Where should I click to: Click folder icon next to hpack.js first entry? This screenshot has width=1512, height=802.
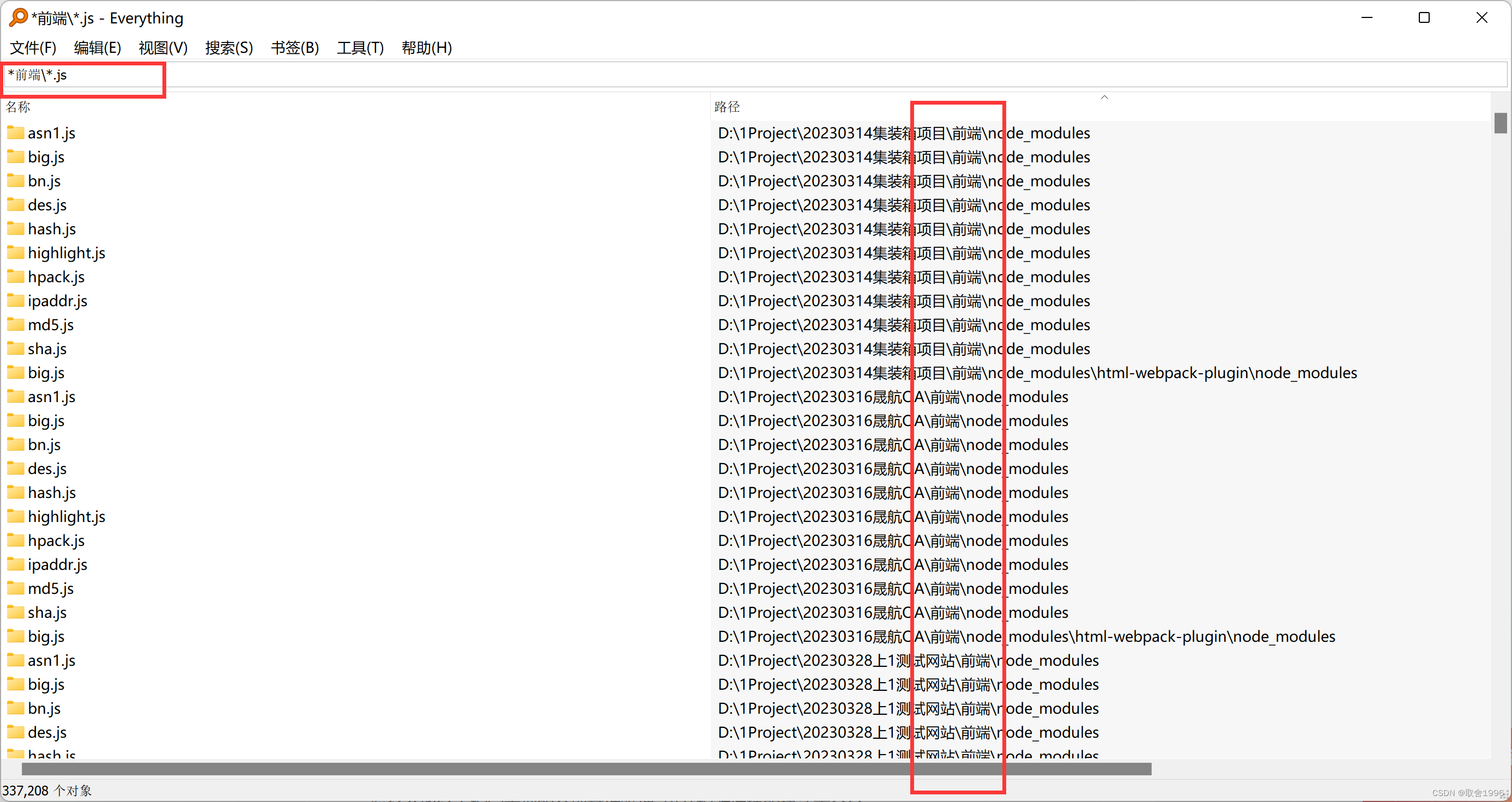(x=16, y=277)
